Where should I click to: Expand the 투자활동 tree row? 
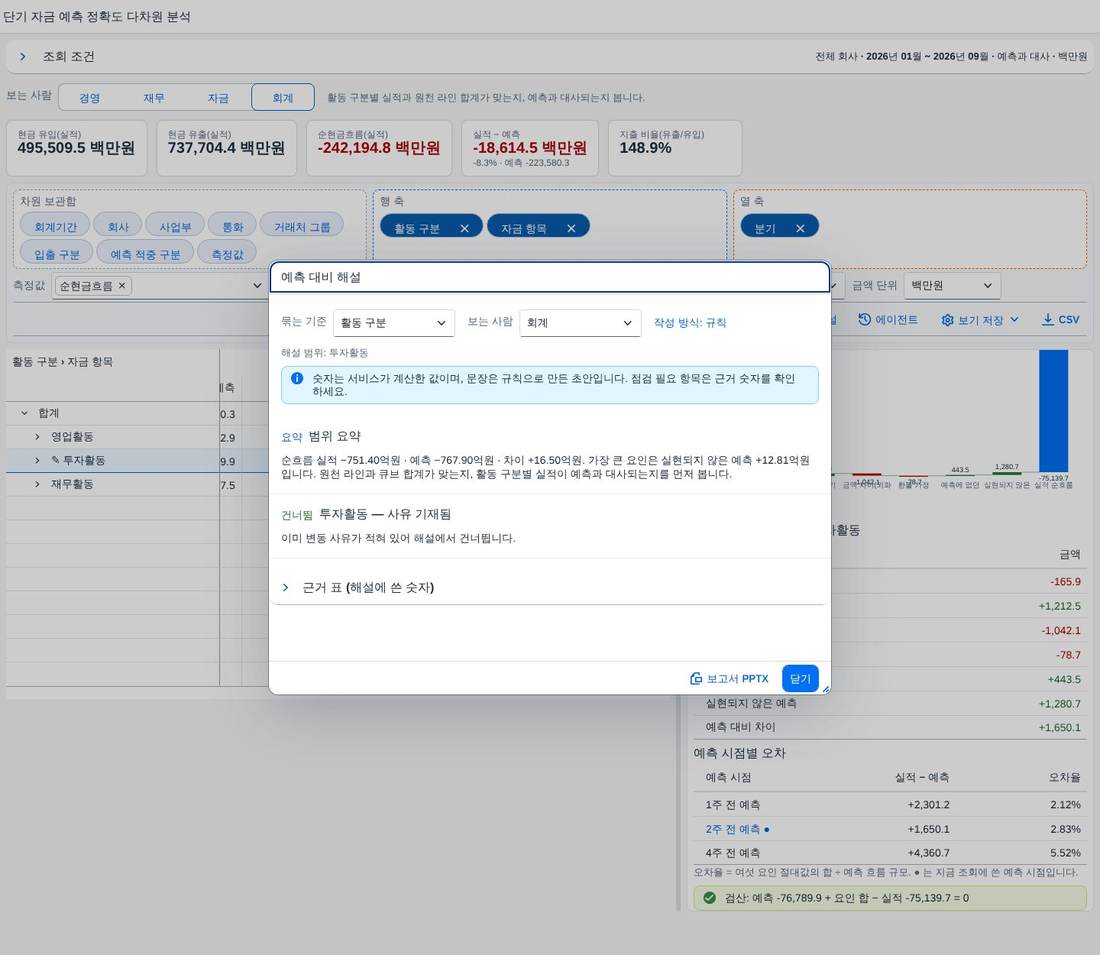pyautogui.click(x=37, y=460)
